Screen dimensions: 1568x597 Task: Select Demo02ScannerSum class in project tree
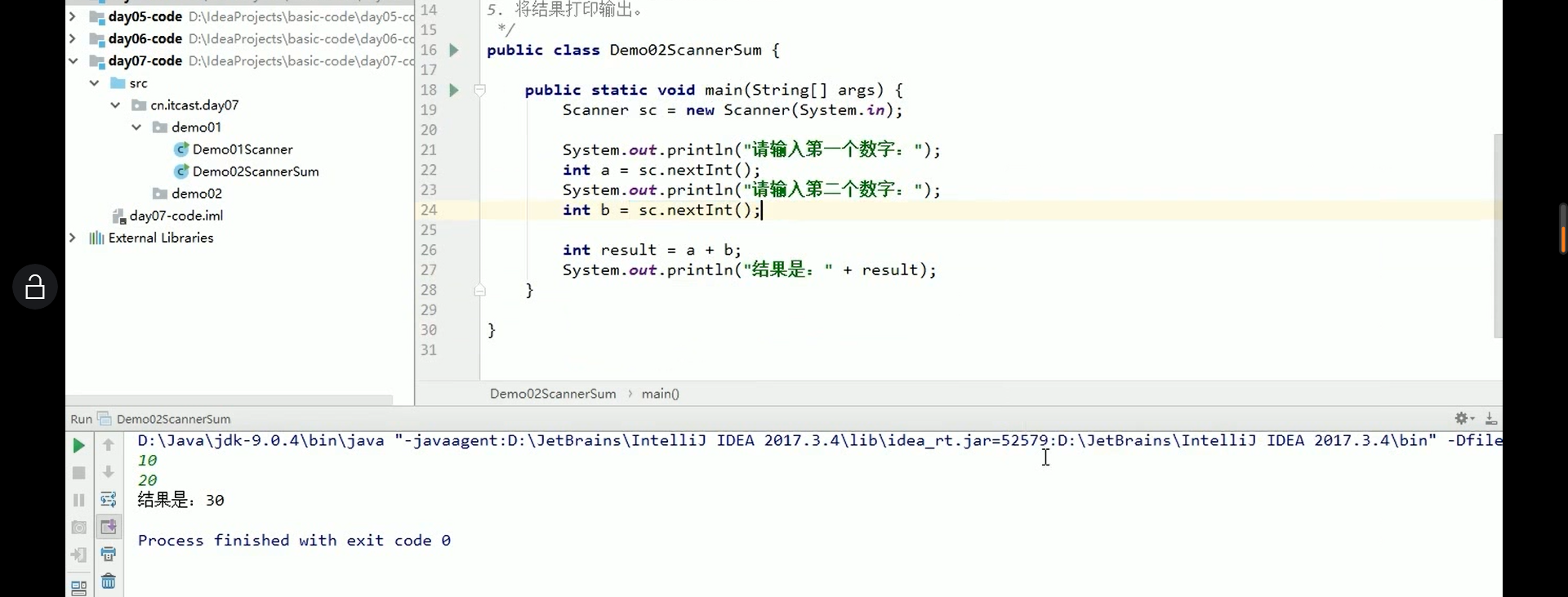pyautogui.click(x=256, y=172)
